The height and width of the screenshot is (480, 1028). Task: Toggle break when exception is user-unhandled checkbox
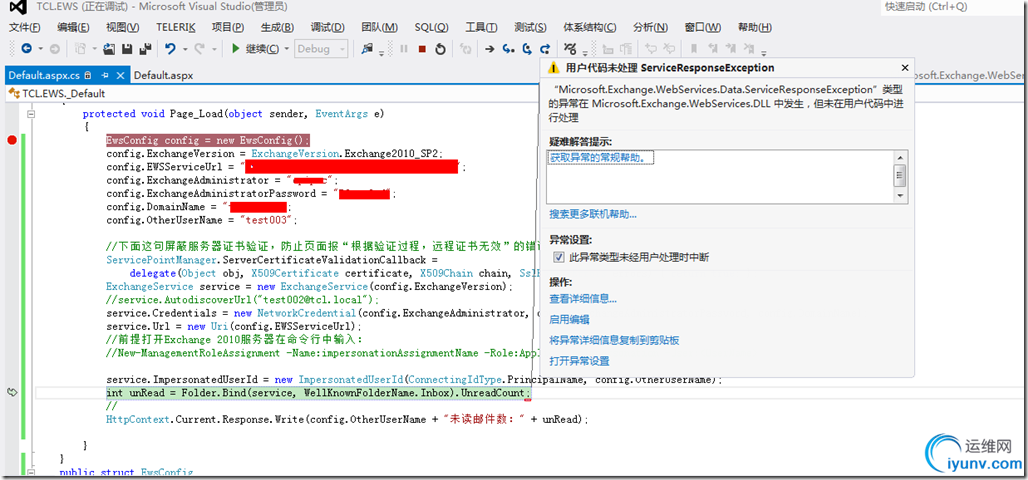coord(559,258)
